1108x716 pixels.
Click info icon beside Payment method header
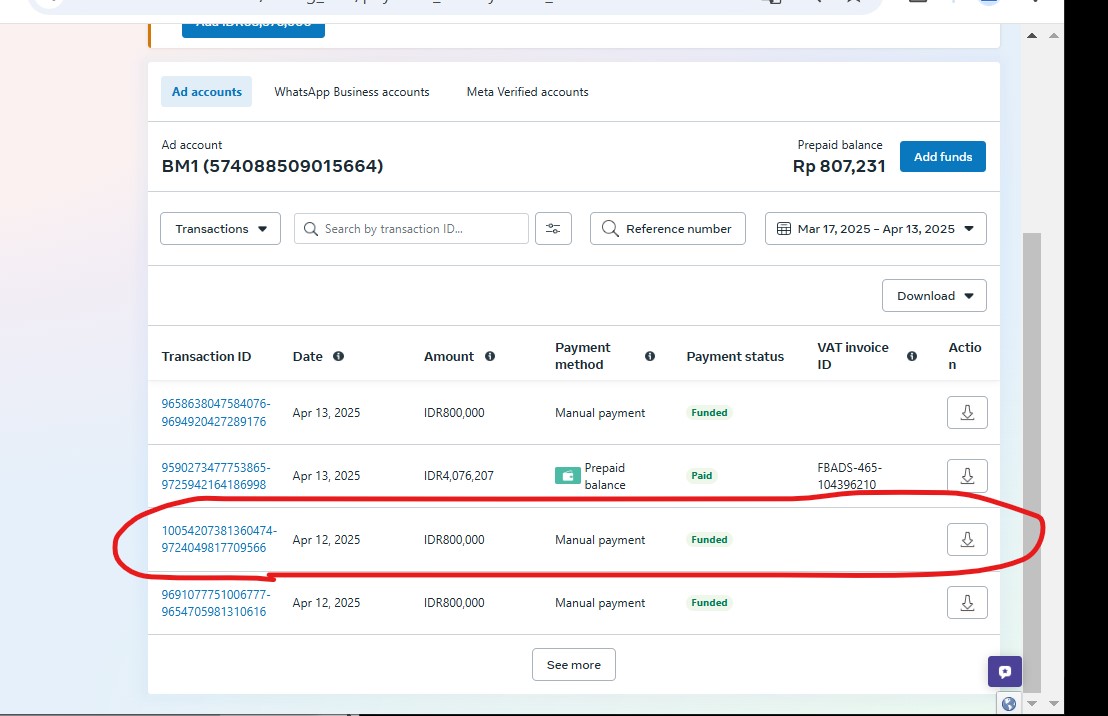tap(650, 356)
